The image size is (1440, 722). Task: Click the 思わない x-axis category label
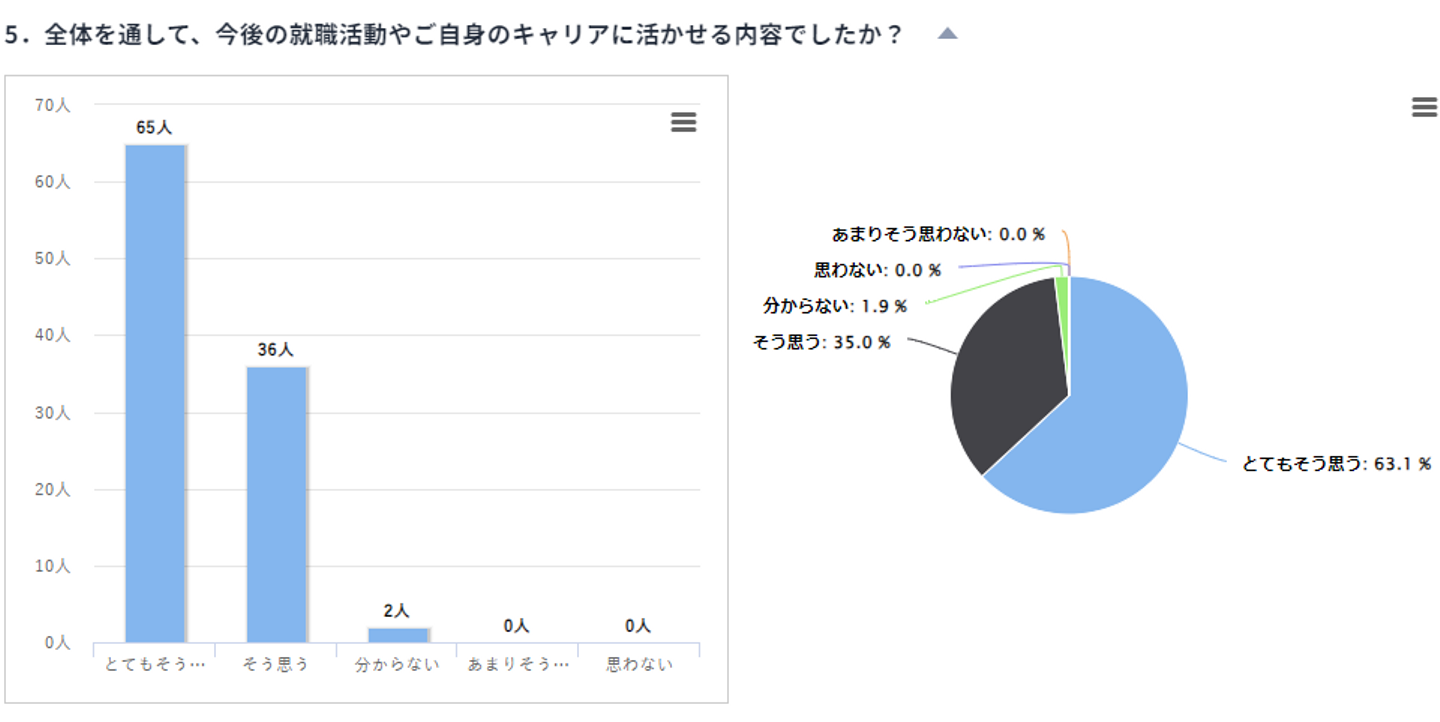point(639,665)
